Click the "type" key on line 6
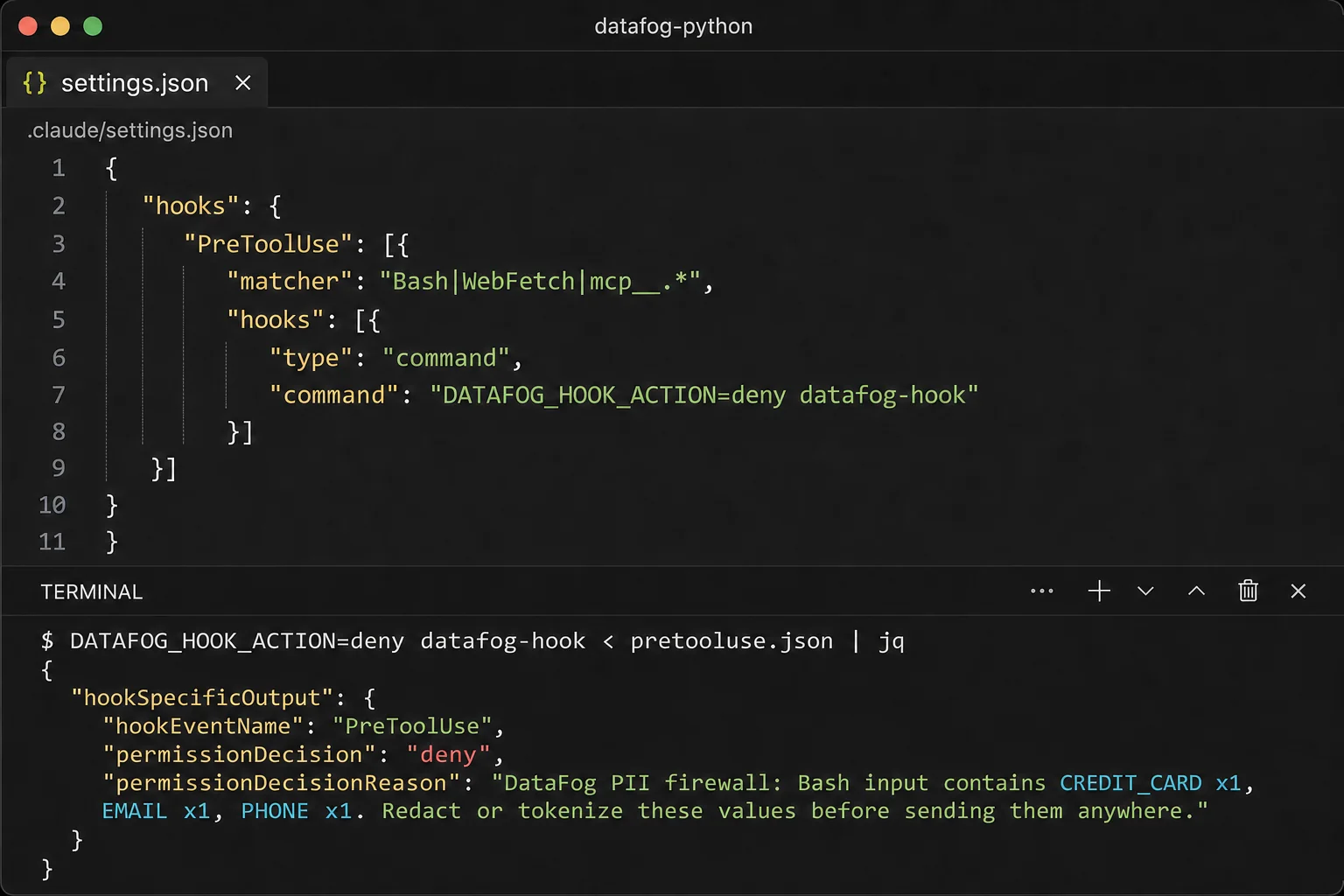The width and height of the screenshot is (1344, 896). 311,358
